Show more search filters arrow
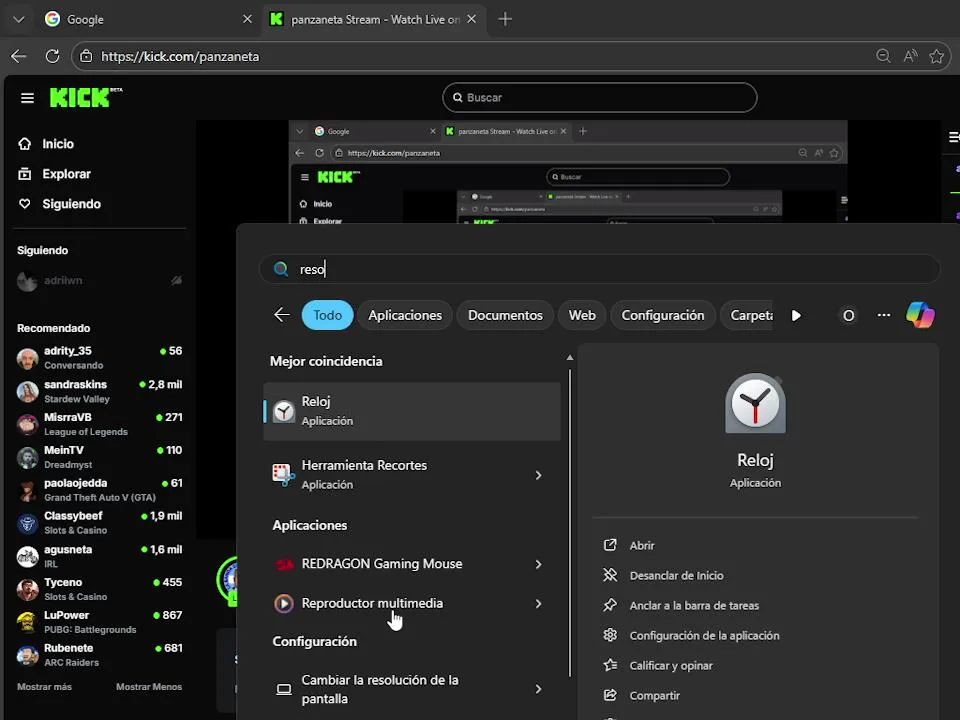 point(796,315)
